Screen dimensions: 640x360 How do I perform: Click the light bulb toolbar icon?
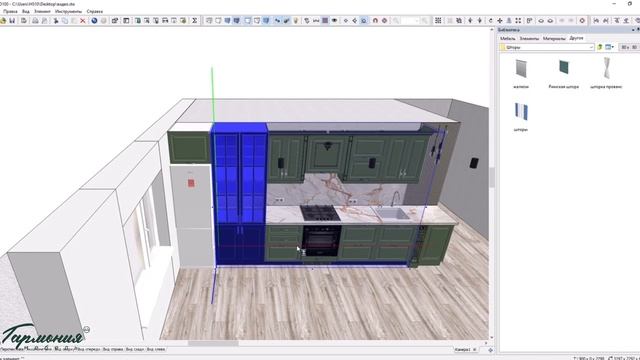coord(296,20)
